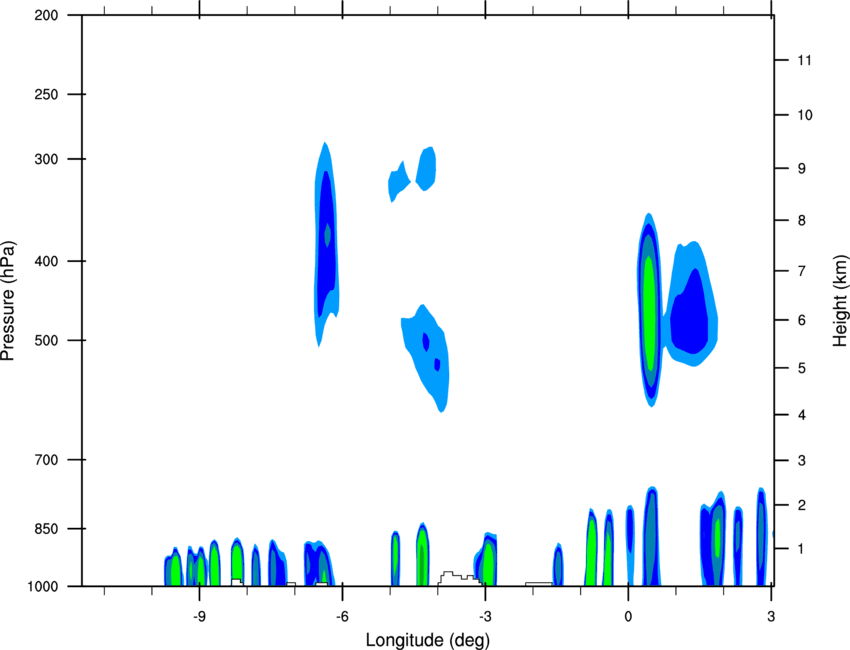Click the -3 longitude tick label
Image resolution: width=850 pixels, height=650 pixels.
[x=485, y=617]
